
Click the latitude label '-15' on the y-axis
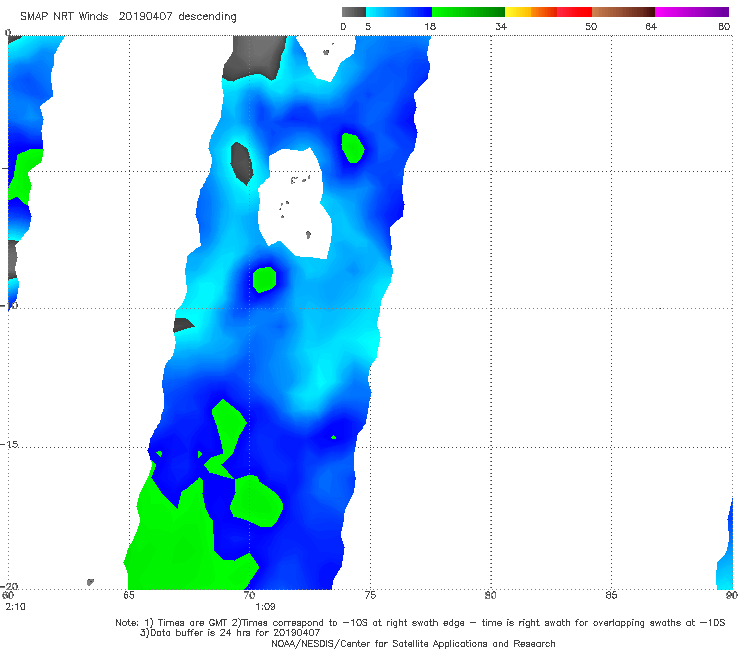coord(10,445)
